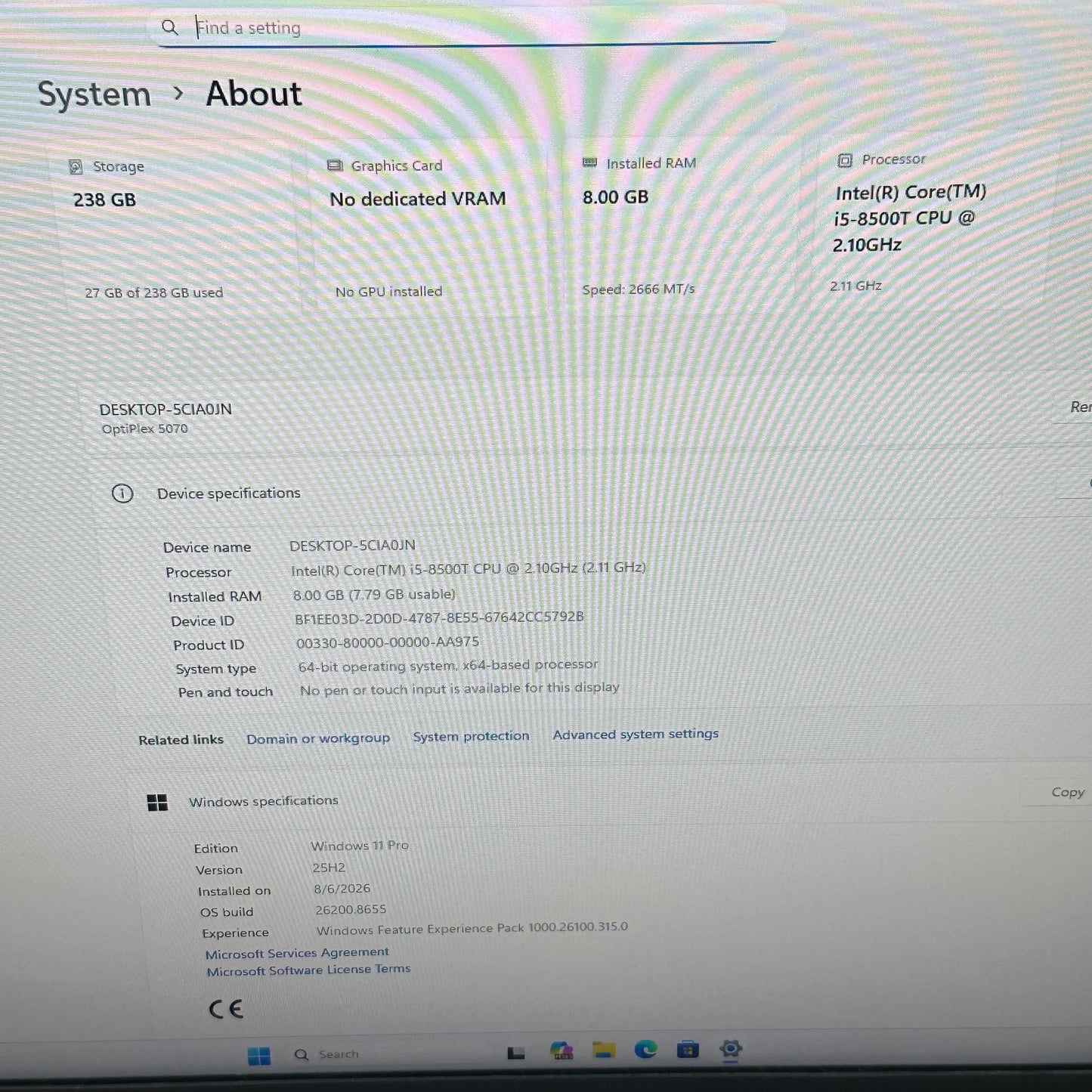Screen dimensions: 1092x1092
Task: Click the 8.00 GB (7.79 GB usable) value
Action: (x=375, y=595)
